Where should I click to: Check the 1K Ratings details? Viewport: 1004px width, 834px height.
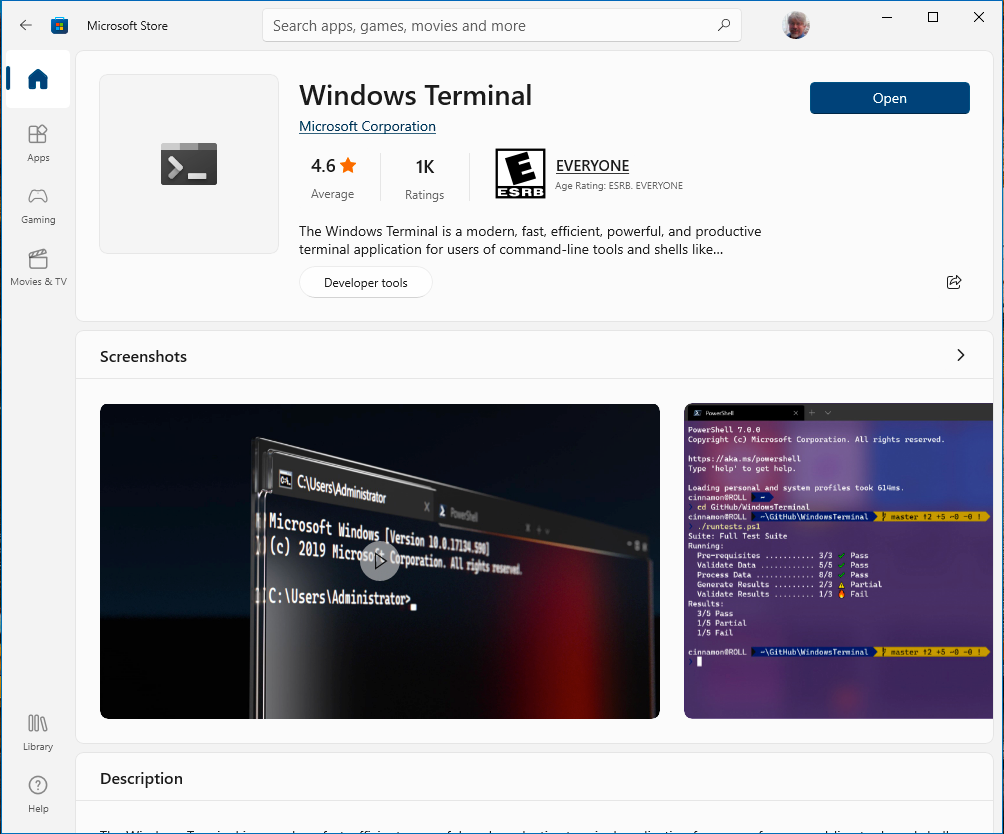(x=424, y=177)
